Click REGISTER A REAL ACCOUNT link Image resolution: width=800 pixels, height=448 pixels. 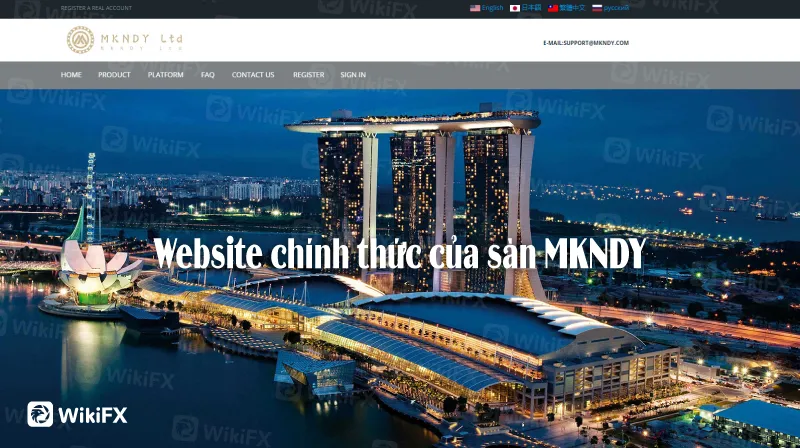(96, 8)
